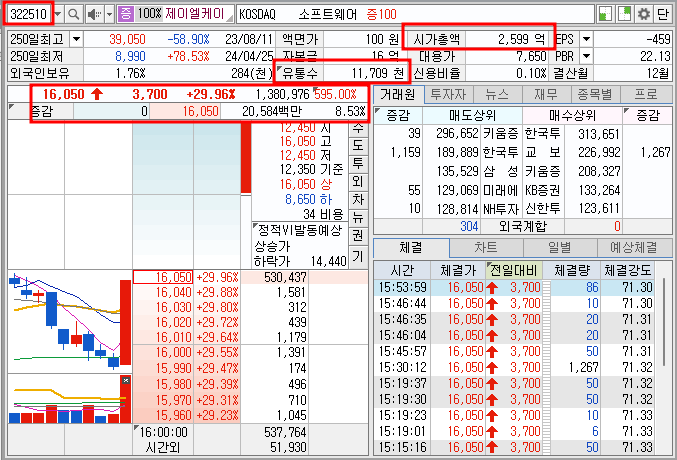
Task: Switch to the 뉴스 tab
Action: click(497, 94)
